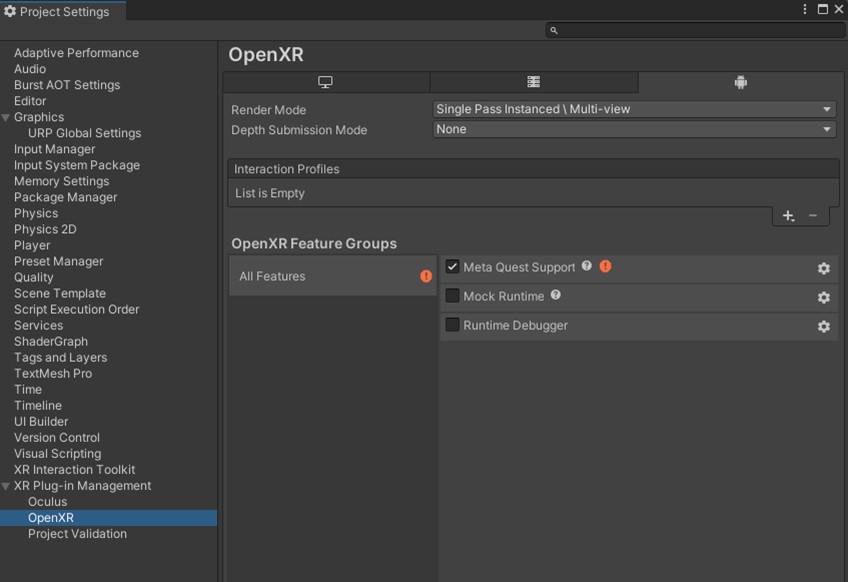Open the Mock Runtime settings gear
The width and height of the screenshot is (848, 582).
(x=823, y=297)
